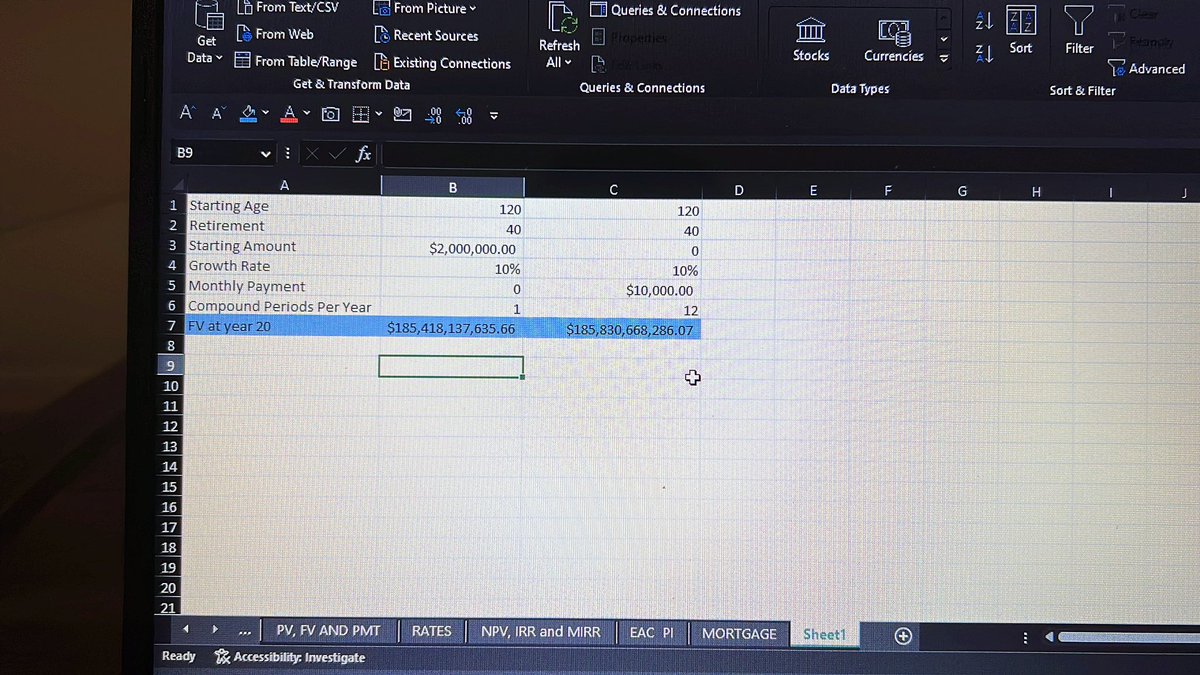The height and width of the screenshot is (675, 1200).
Task: Increase font size in quick toolbar
Action: [186, 113]
